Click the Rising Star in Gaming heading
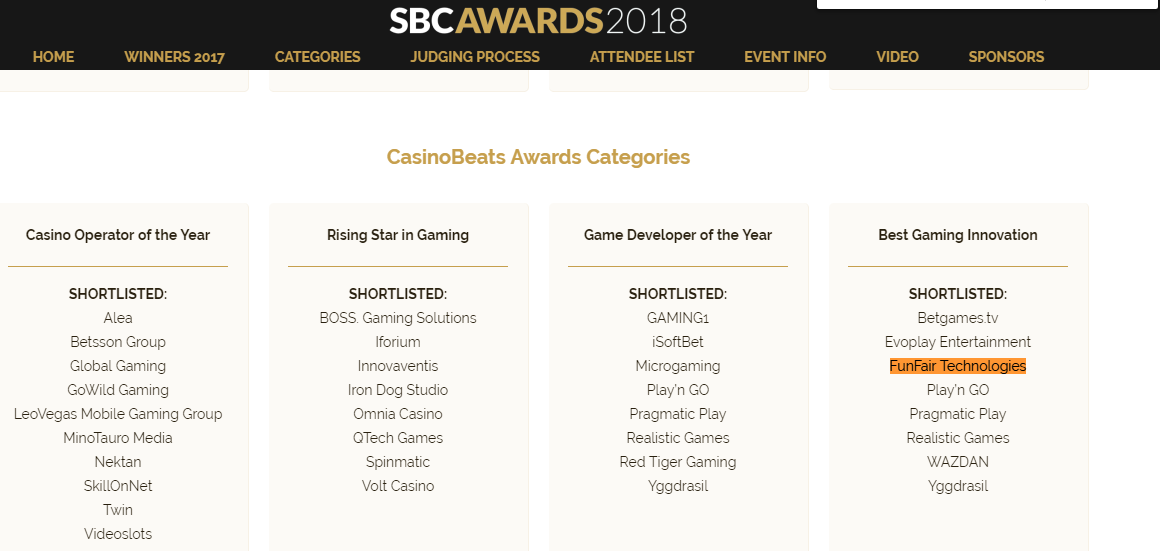Screen dimensions: 1160x551 click(398, 235)
